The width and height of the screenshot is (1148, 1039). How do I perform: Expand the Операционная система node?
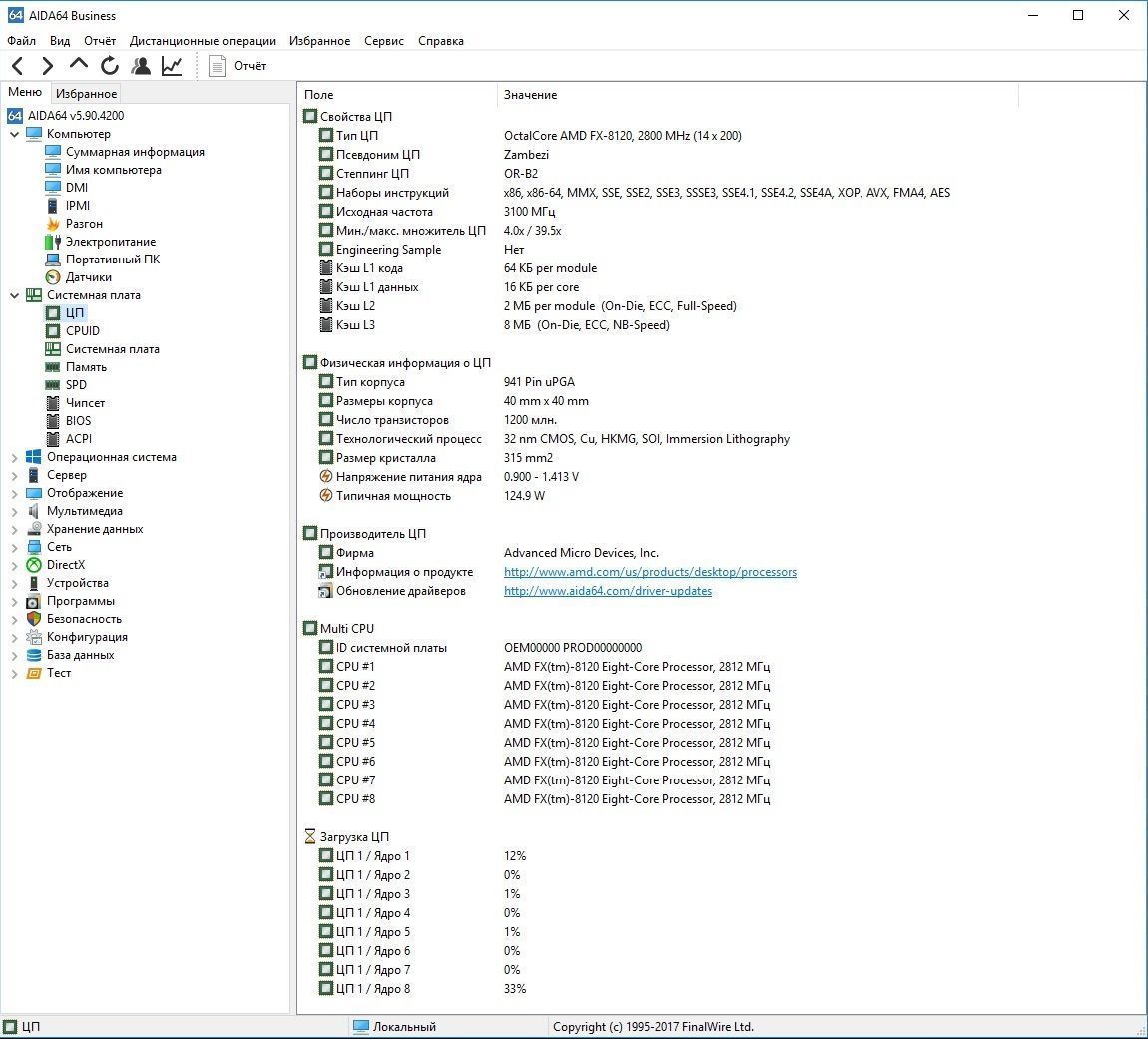click(15, 458)
